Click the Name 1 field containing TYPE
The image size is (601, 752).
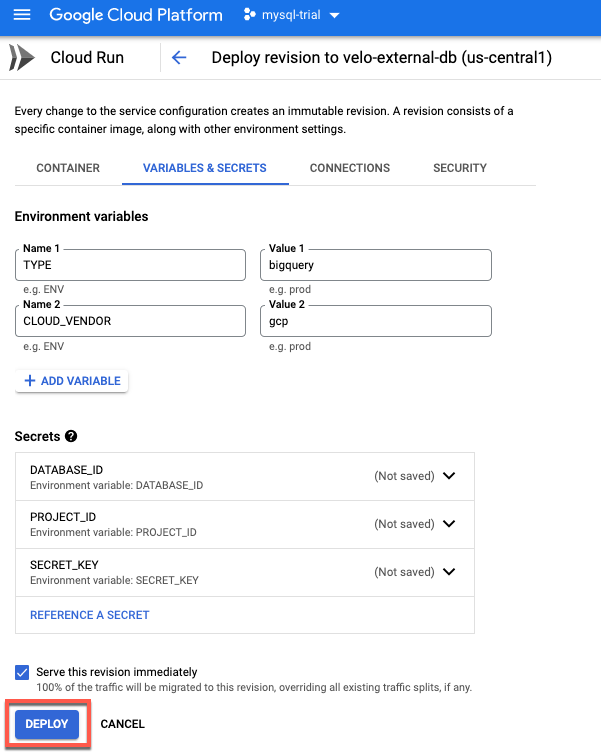130,265
